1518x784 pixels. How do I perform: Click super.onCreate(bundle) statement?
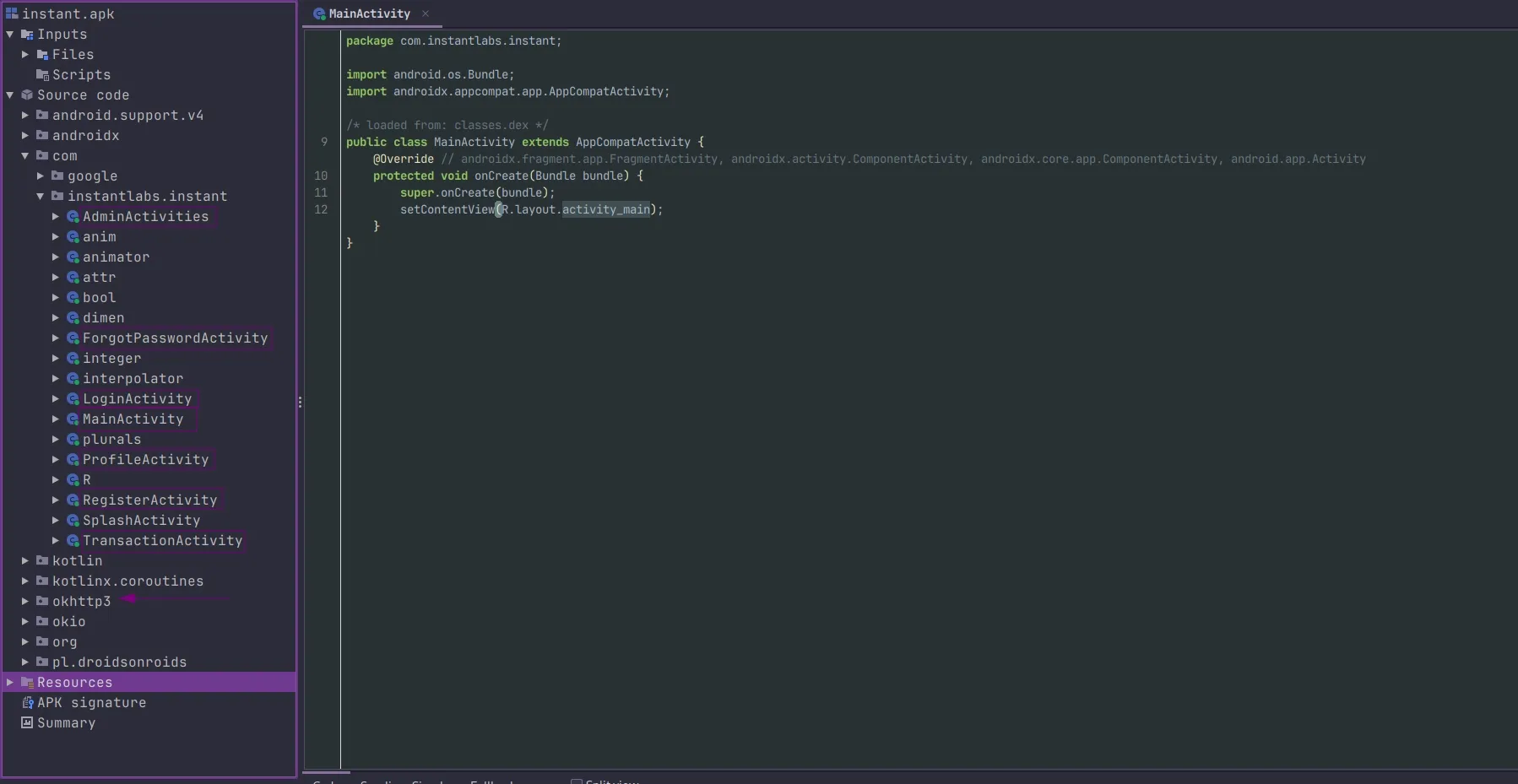478,193
